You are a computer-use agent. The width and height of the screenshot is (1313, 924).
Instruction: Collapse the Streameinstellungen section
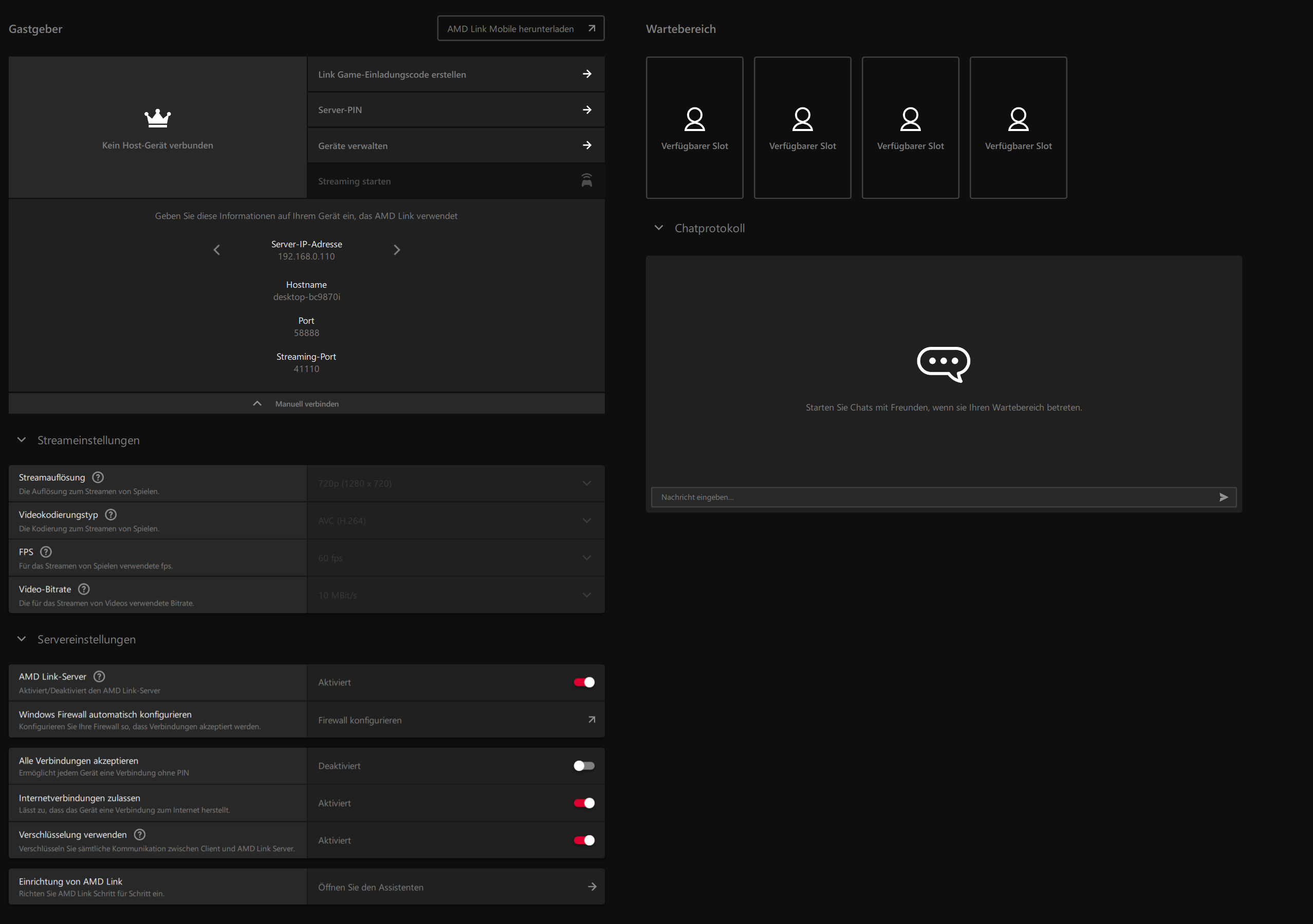click(x=22, y=440)
